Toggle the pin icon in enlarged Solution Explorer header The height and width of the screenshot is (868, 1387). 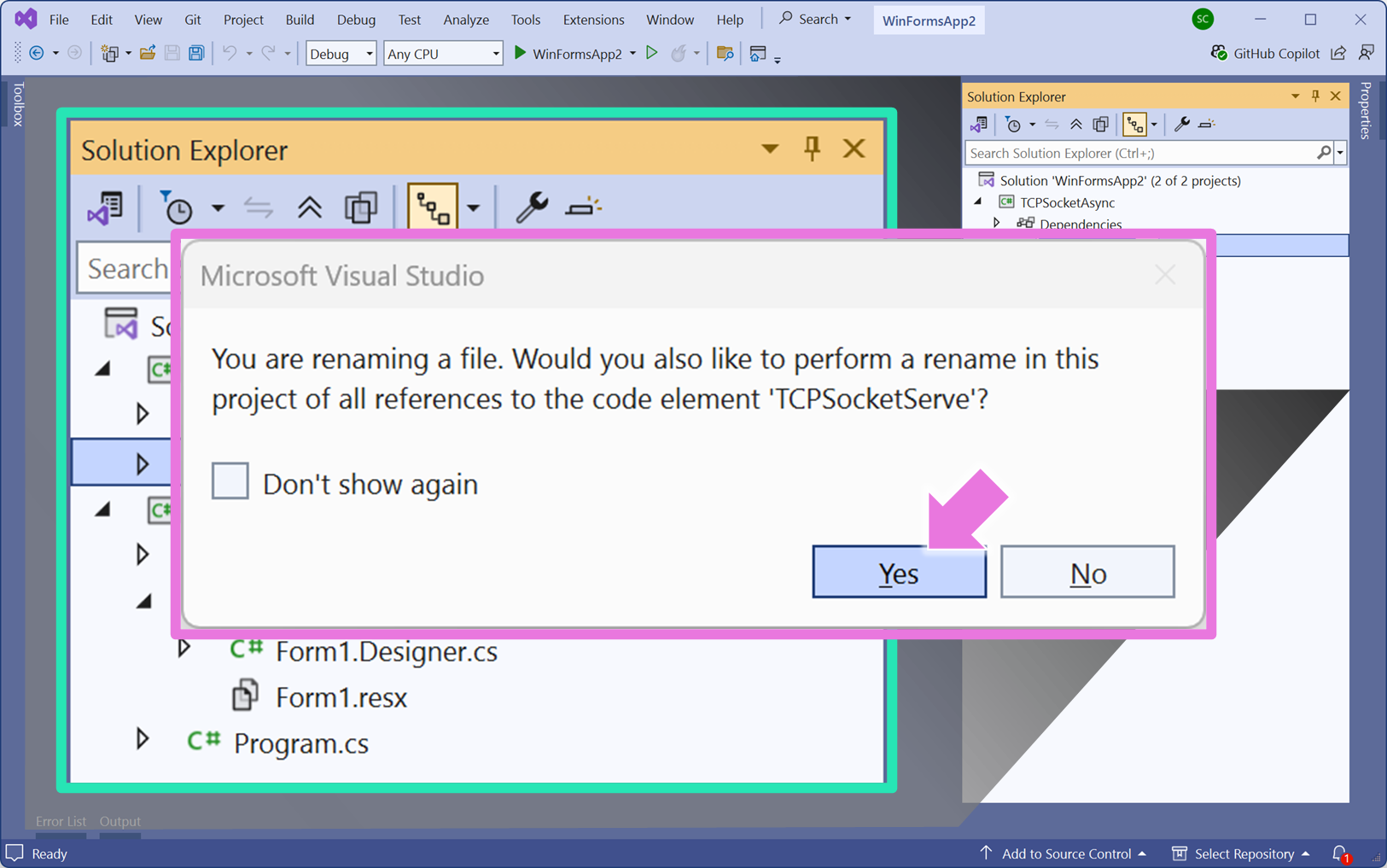812,149
